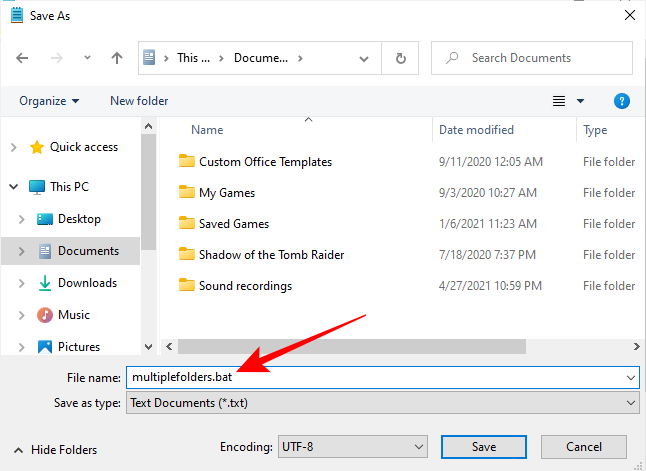Viewport: 646px width, 471px height.
Task: Hide Folders pane toggle
Action: (56, 450)
